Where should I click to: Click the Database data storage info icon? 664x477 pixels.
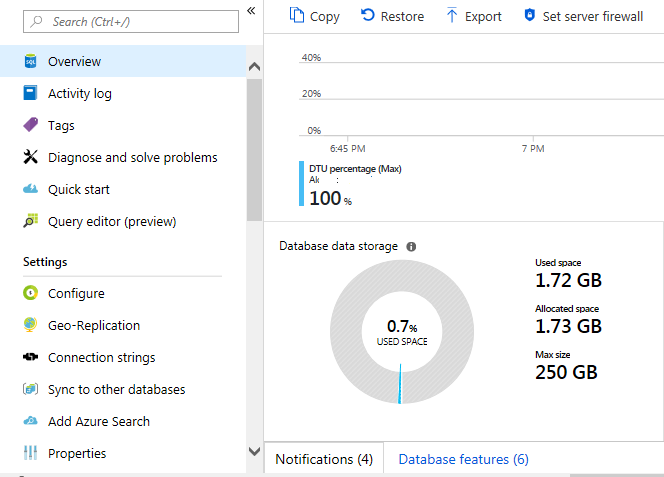tap(411, 247)
